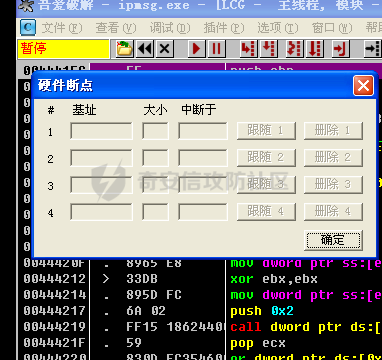Open the 文件(F) menu
This screenshot has height=360, width=382.
click(62, 28)
